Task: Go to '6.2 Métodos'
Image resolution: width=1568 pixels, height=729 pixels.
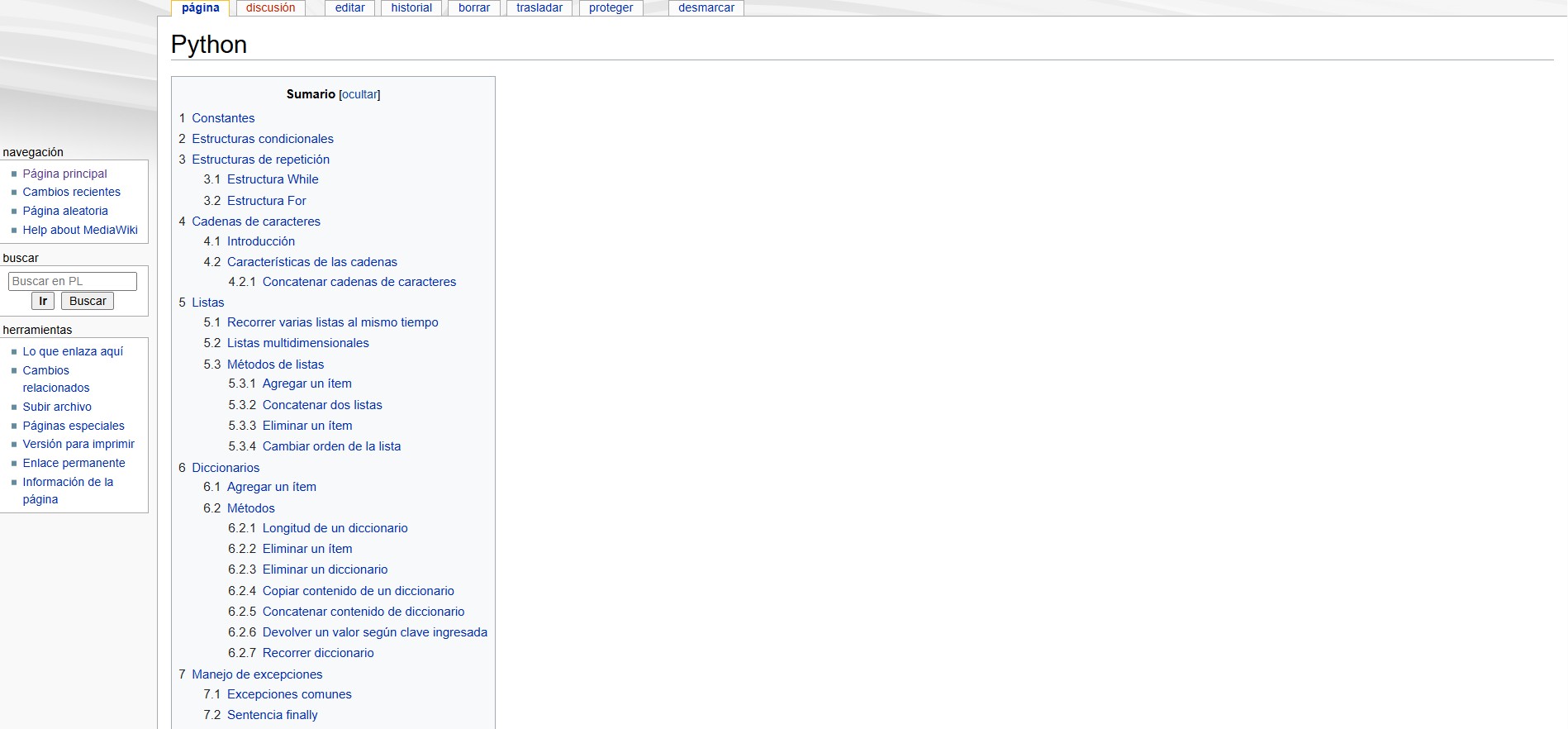Action: (239, 508)
